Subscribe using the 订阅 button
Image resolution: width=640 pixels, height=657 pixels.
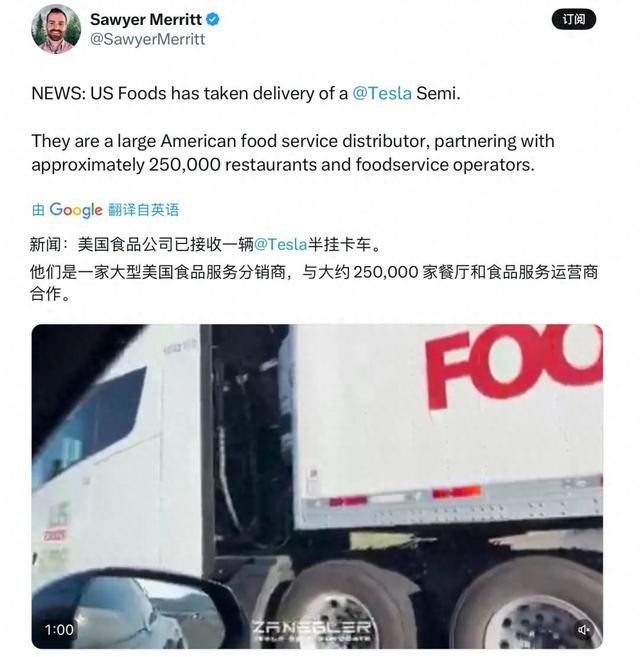coord(573,19)
